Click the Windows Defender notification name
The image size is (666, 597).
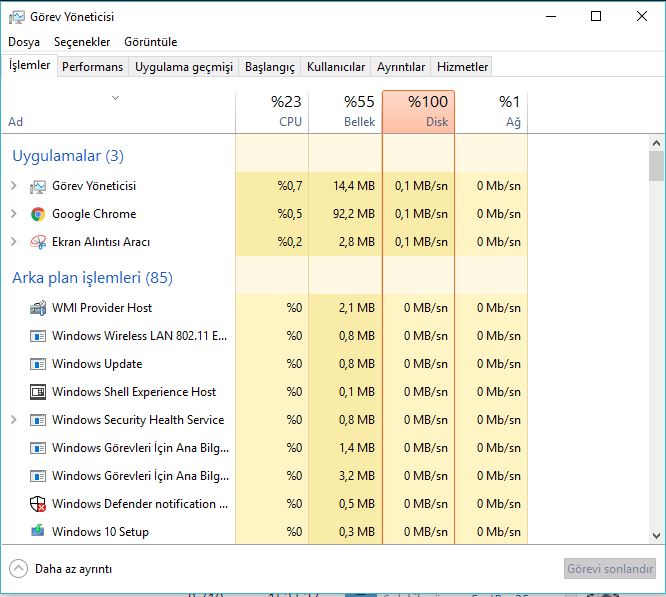pyautogui.click(x=140, y=504)
